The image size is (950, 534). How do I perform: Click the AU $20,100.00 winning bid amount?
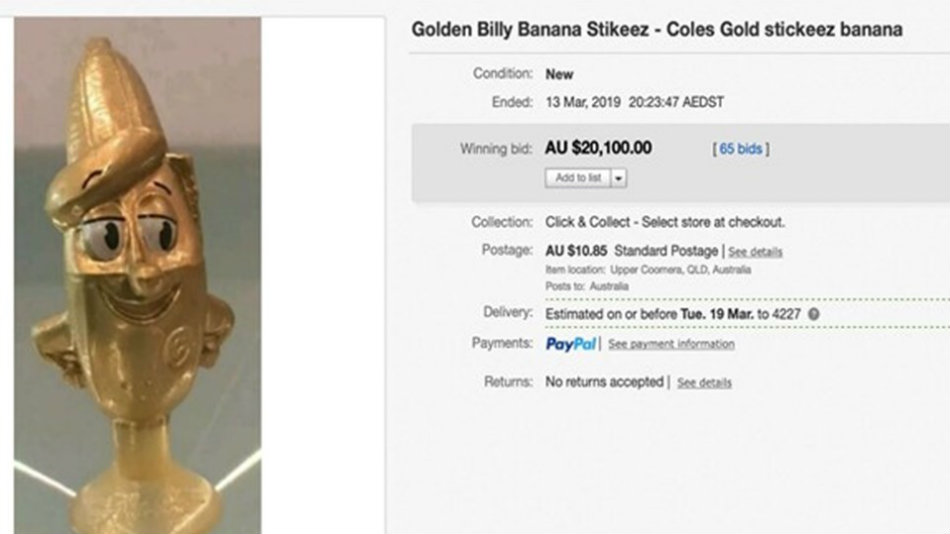[598, 148]
